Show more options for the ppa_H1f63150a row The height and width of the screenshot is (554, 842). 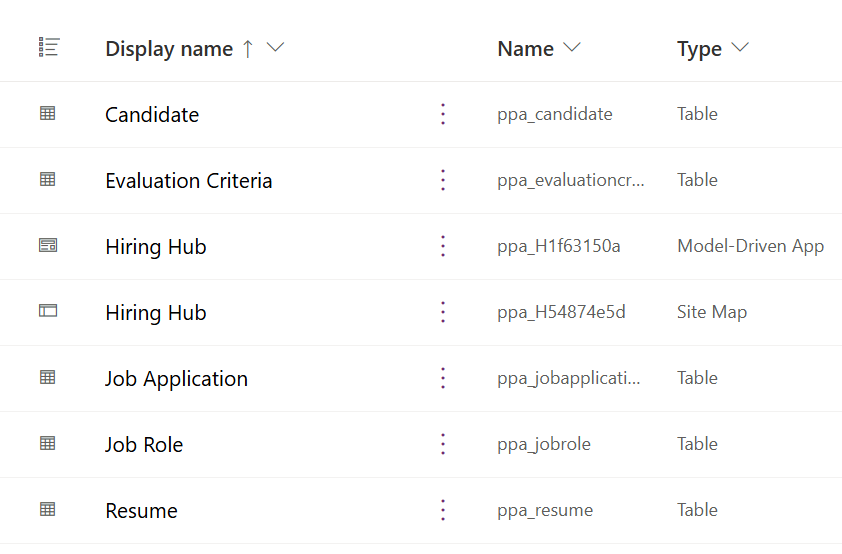(443, 246)
